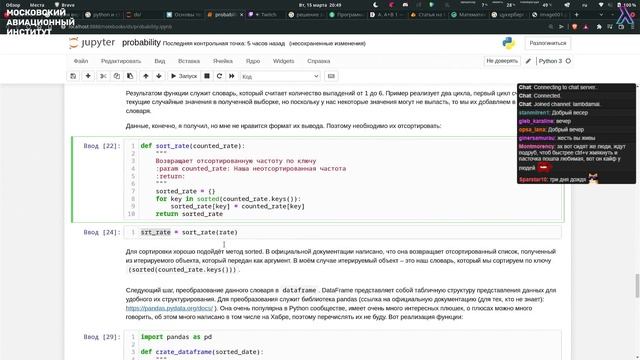Screen dimensions: 640x360
Task: Copy selected cells toolbar icon
Action: pyautogui.click(x=117, y=76)
